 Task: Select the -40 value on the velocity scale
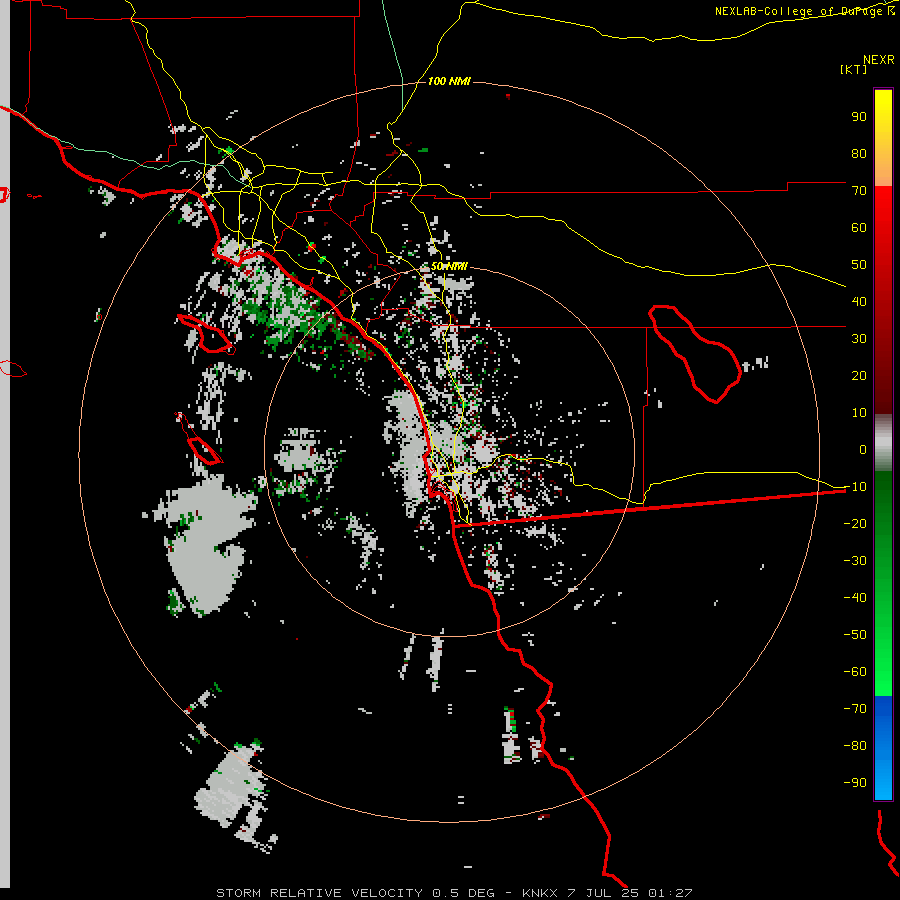coord(855,598)
